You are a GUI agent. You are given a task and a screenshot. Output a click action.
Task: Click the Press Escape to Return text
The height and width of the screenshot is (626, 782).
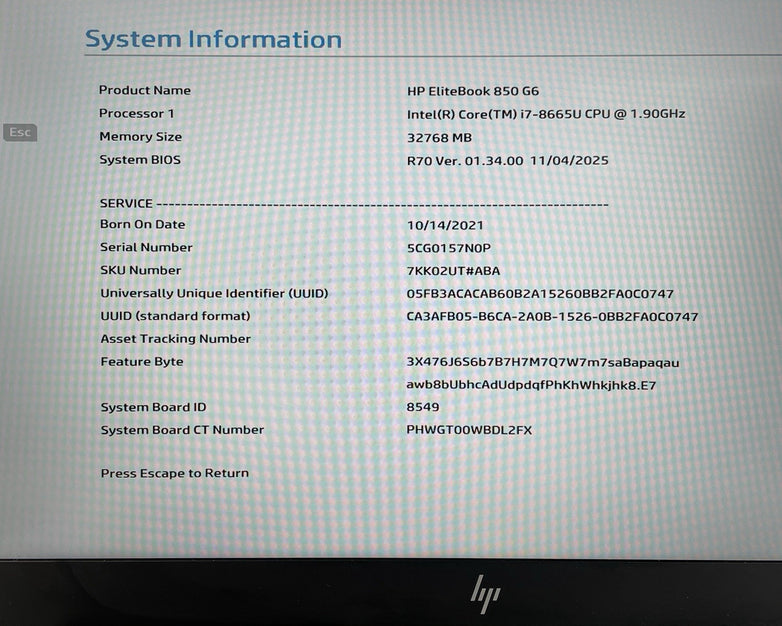point(175,473)
